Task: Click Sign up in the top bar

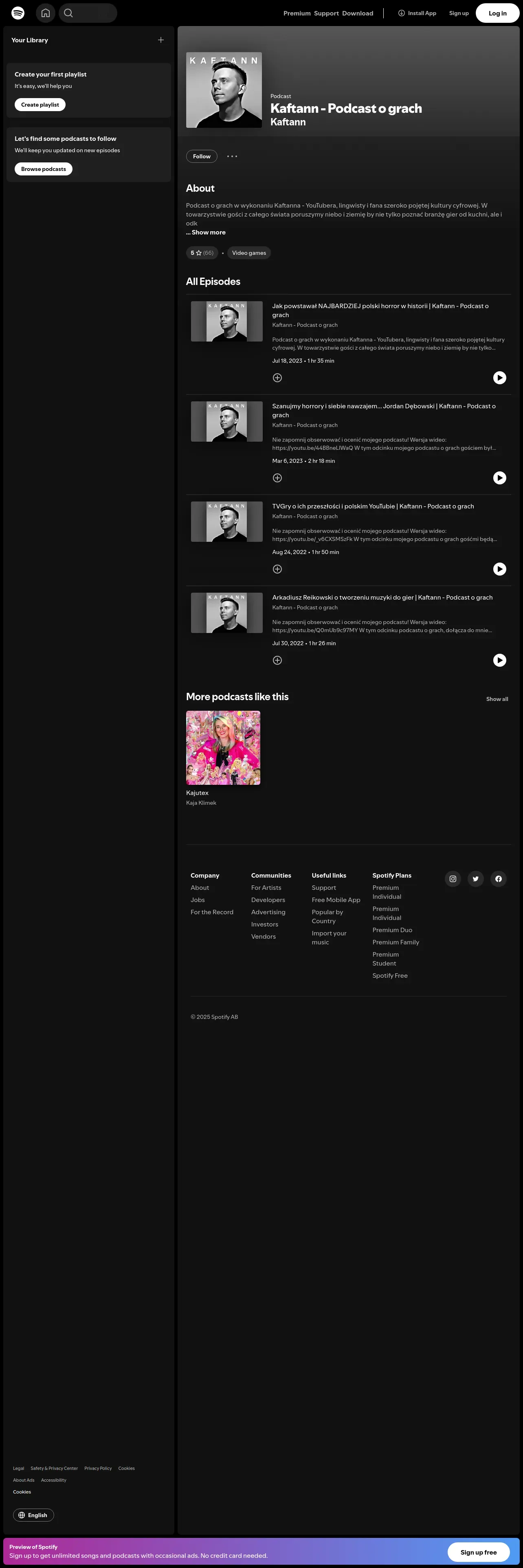Action: [x=459, y=13]
